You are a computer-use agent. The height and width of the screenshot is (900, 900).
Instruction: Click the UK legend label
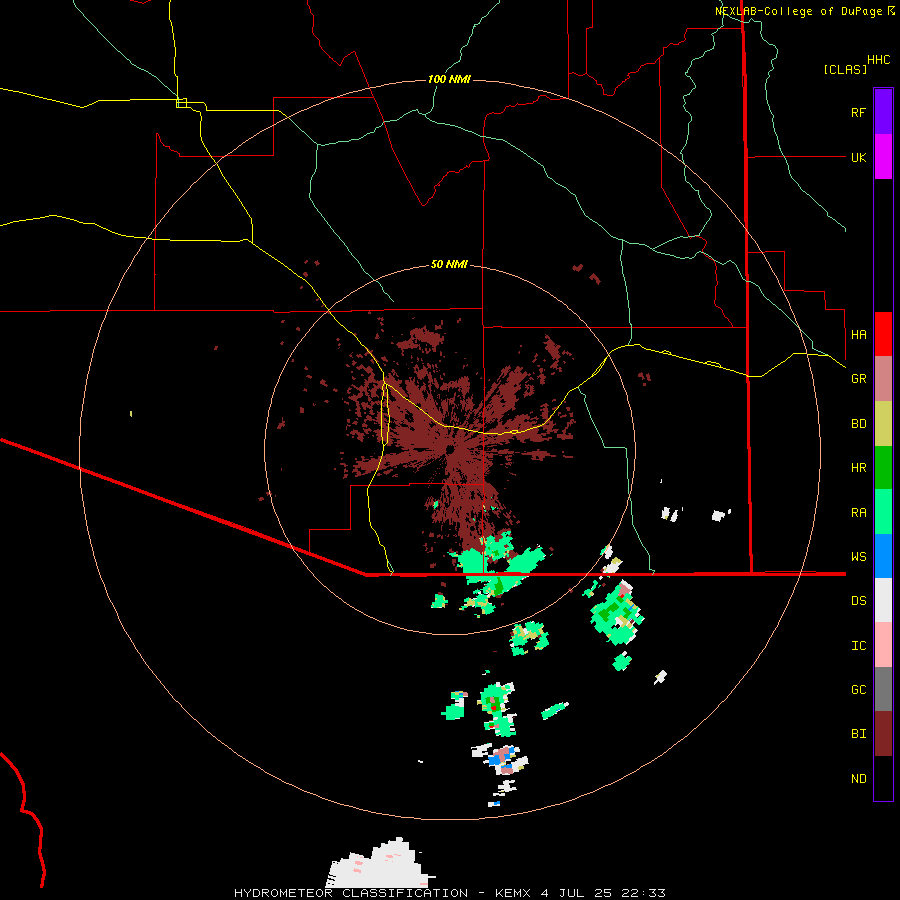858,157
